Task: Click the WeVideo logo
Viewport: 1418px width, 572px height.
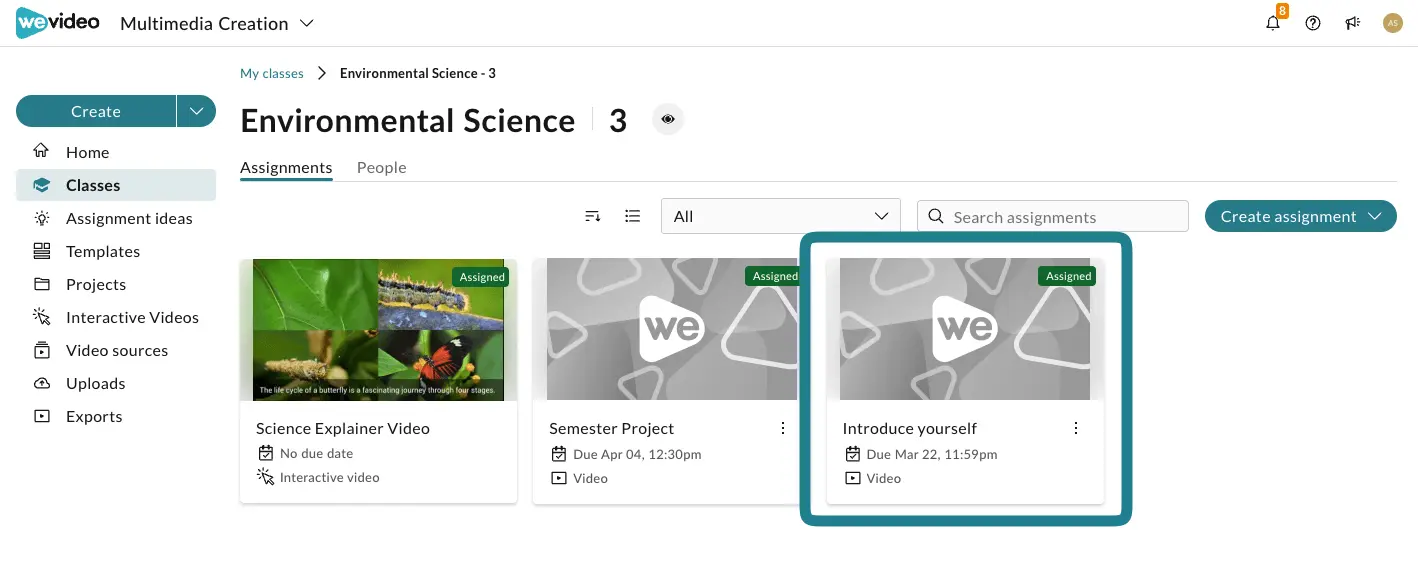Action: coord(58,22)
